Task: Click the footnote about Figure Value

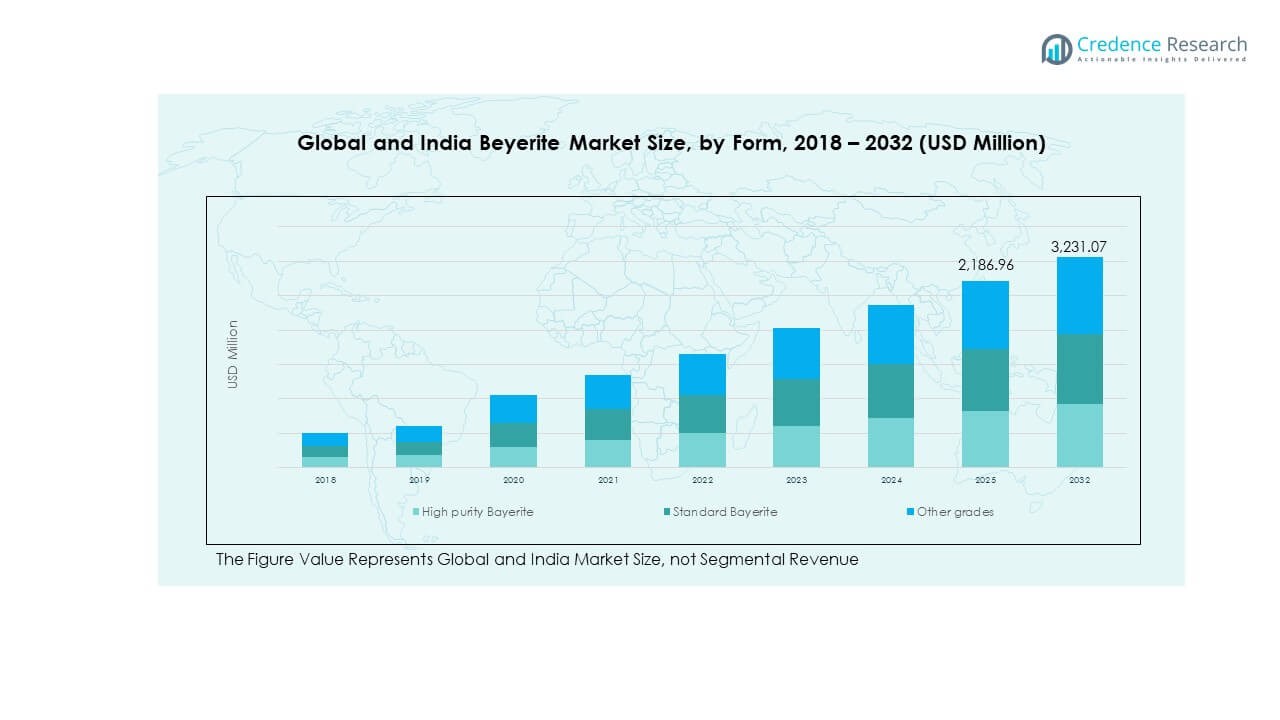Action: [537, 560]
